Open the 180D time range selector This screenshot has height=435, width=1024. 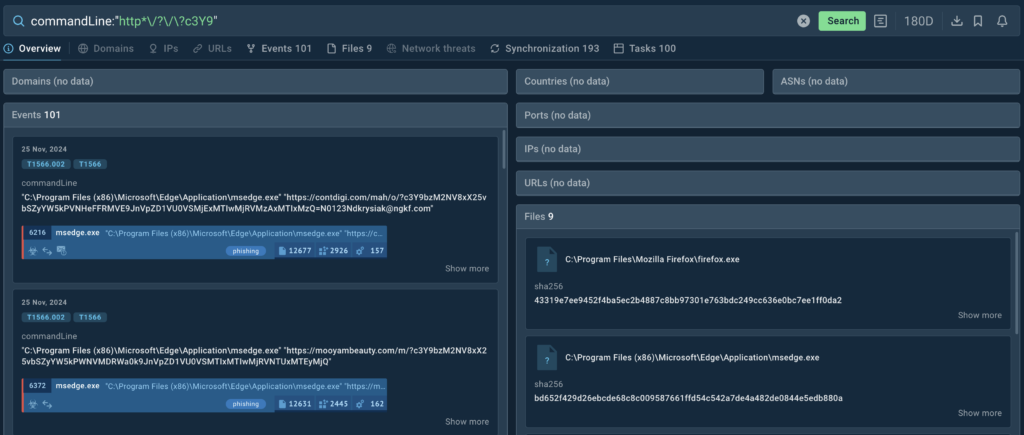919,21
